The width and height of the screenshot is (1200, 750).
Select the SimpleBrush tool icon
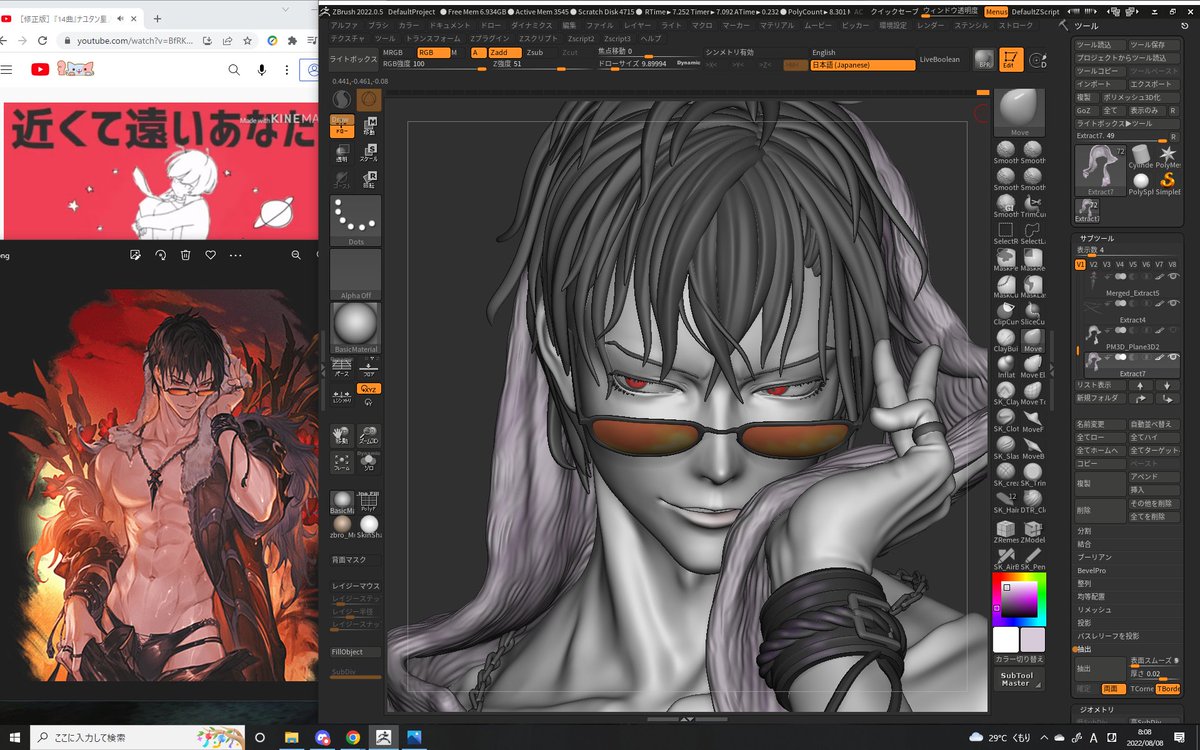click(1166, 183)
